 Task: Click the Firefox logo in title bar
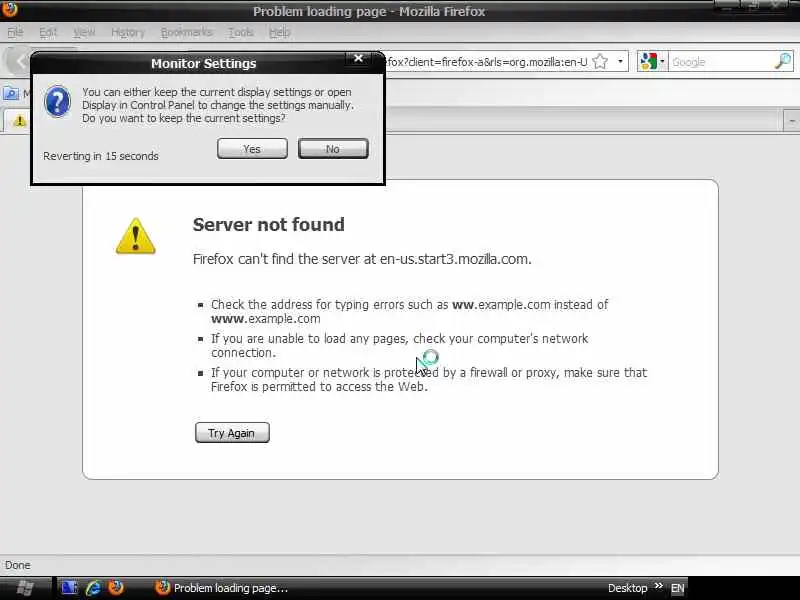9,9
